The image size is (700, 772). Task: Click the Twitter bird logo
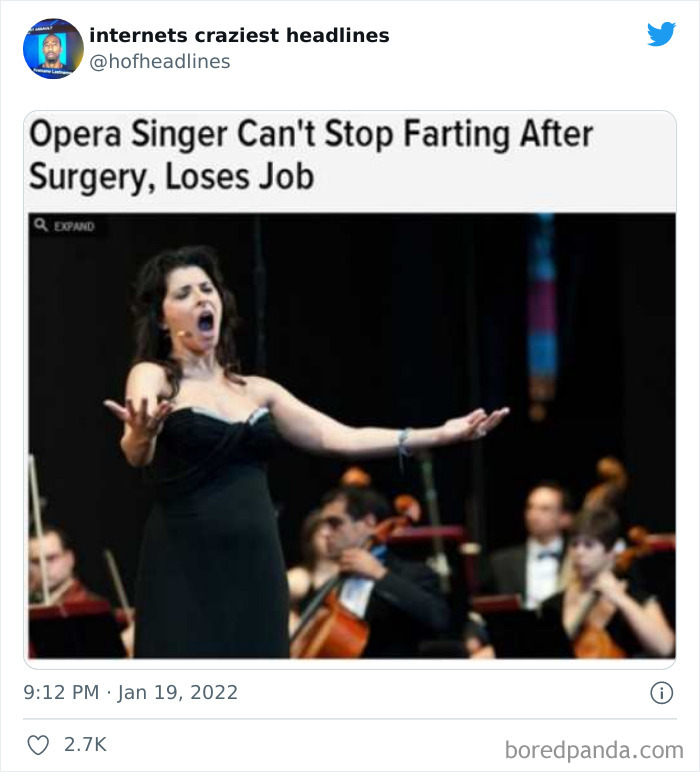point(661,34)
